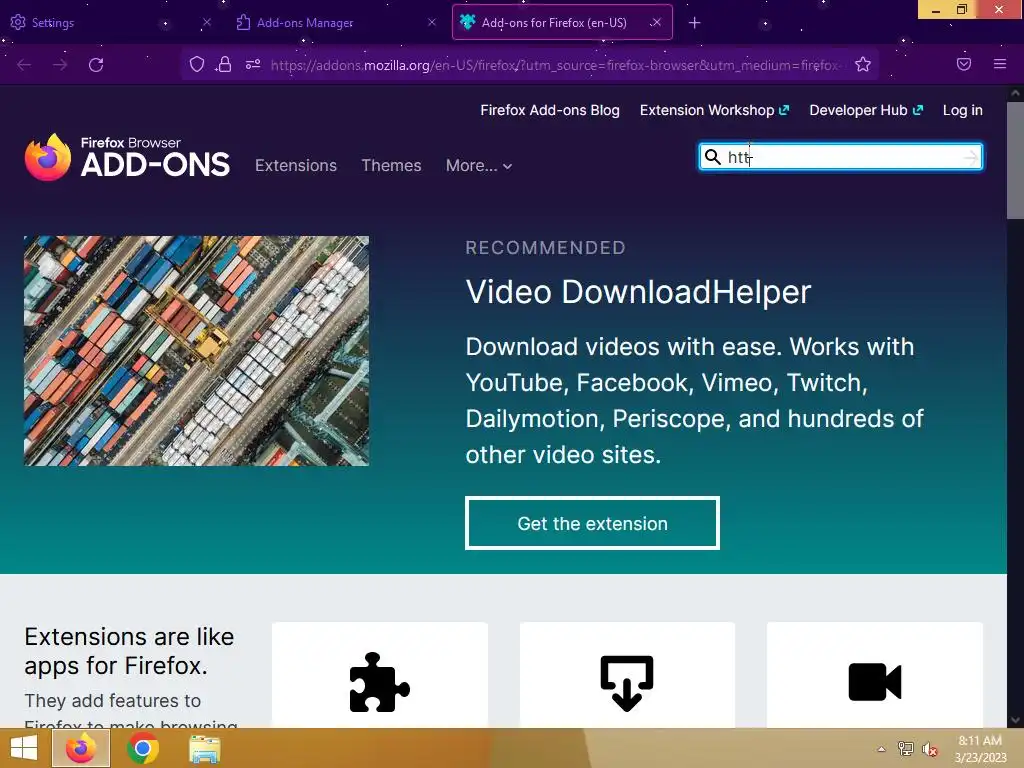Open the download arrow category card

click(627, 675)
